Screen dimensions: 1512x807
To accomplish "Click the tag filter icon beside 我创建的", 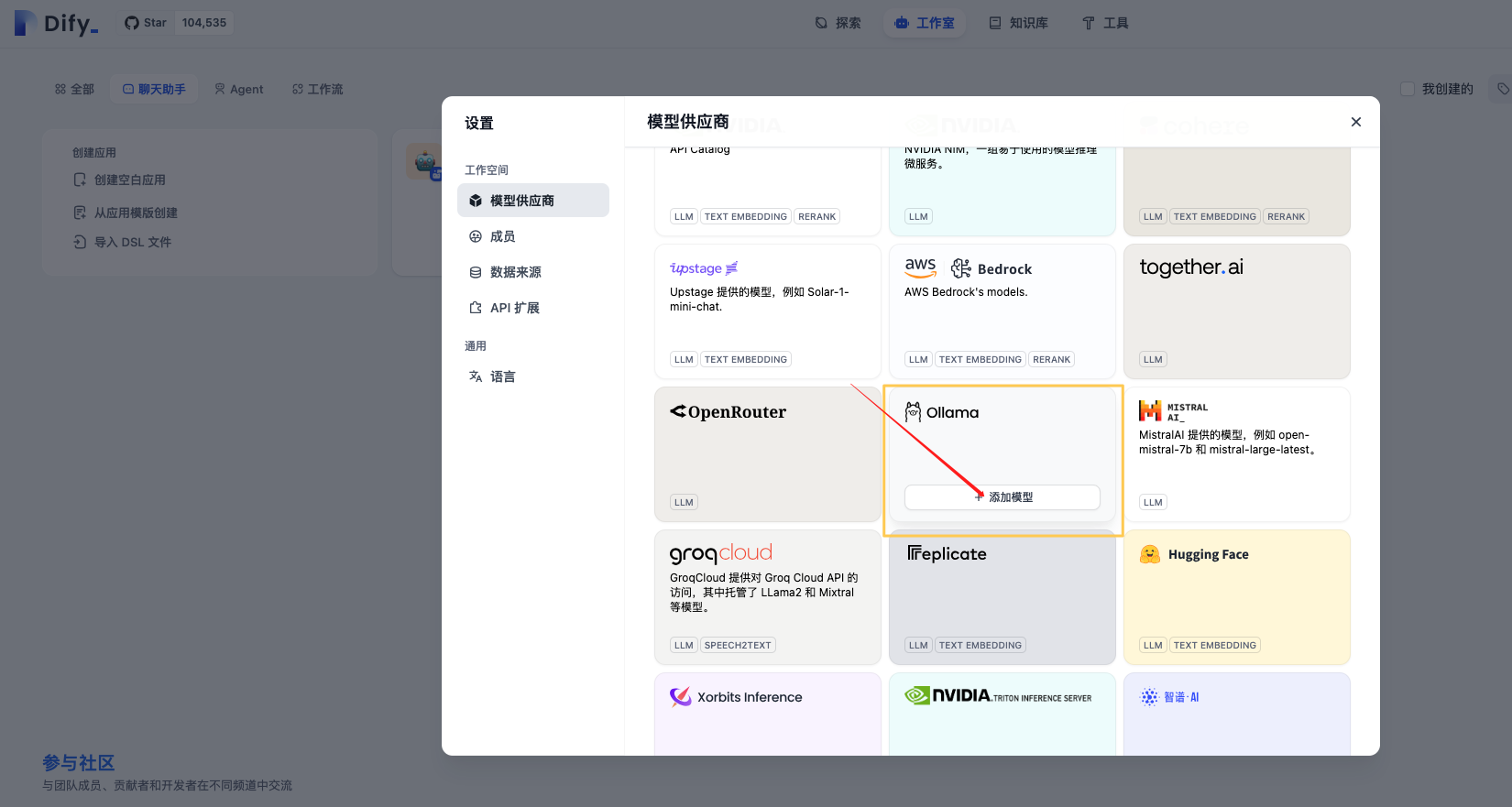I will click(1503, 89).
